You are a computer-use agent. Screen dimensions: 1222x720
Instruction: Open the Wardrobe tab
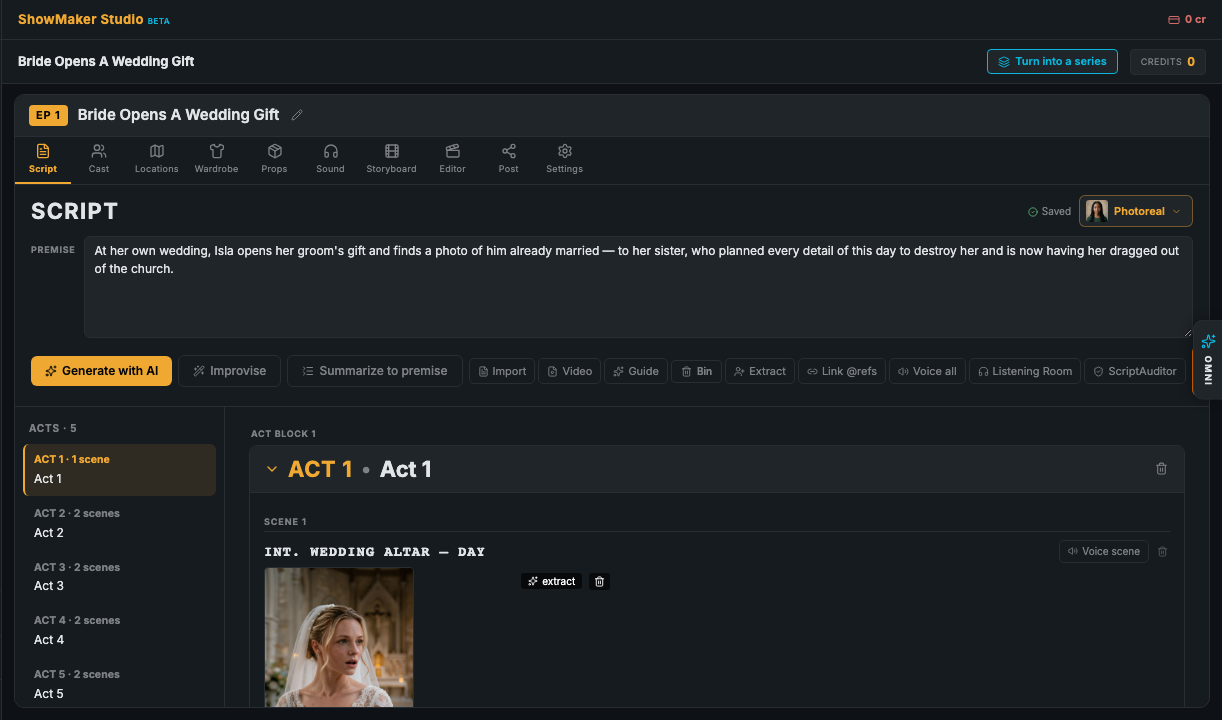pos(216,159)
